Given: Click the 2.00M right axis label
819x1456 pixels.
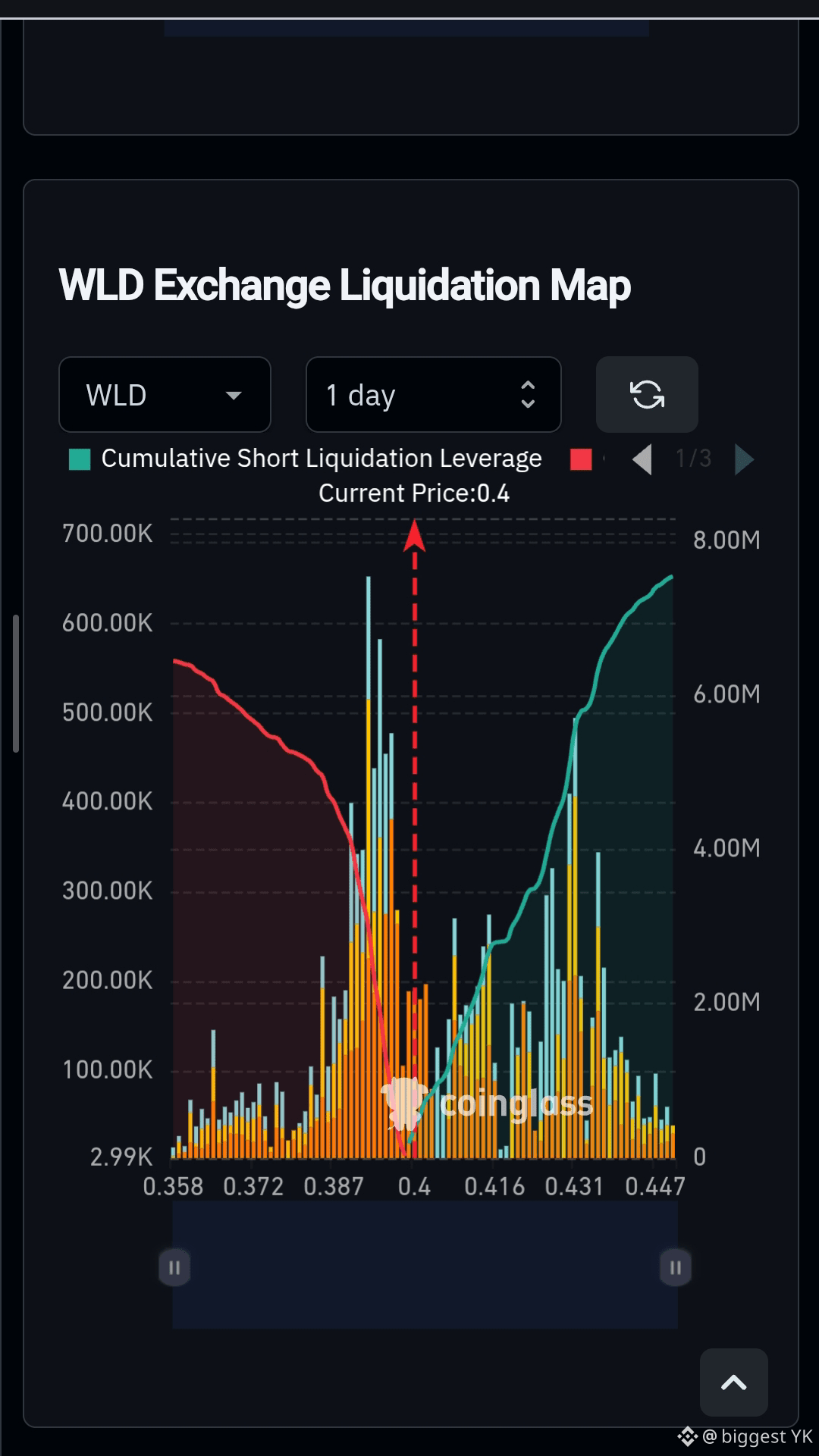Looking at the screenshot, I should pyautogui.click(x=726, y=1002).
